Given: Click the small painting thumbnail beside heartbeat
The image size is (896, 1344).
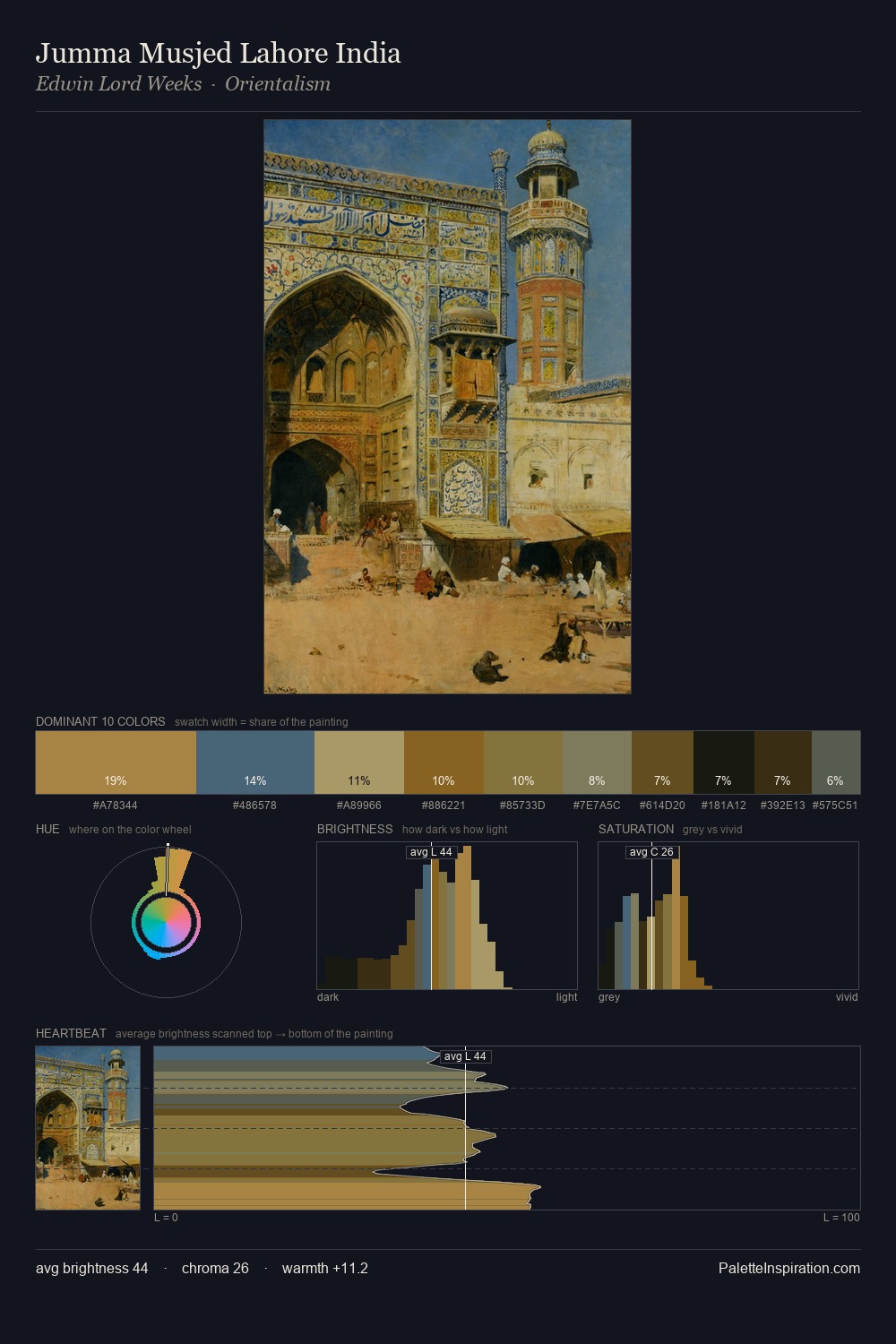Looking at the screenshot, I should pyautogui.click(x=88, y=1128).
